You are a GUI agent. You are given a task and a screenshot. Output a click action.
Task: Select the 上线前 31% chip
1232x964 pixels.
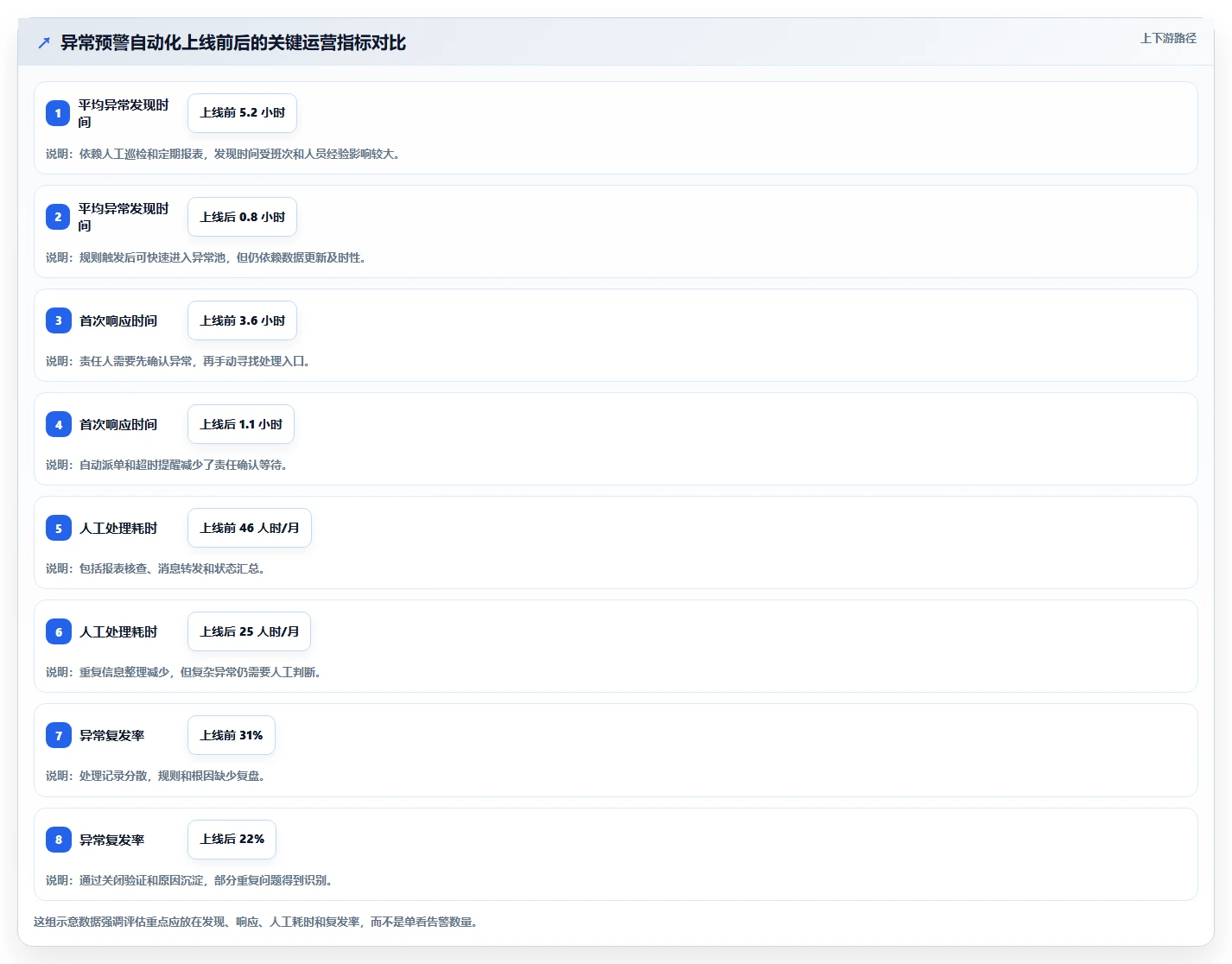[x=232, y=735]
